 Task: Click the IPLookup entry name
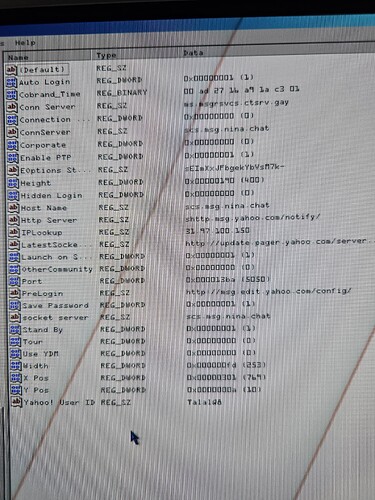click(x=42, y=233)
